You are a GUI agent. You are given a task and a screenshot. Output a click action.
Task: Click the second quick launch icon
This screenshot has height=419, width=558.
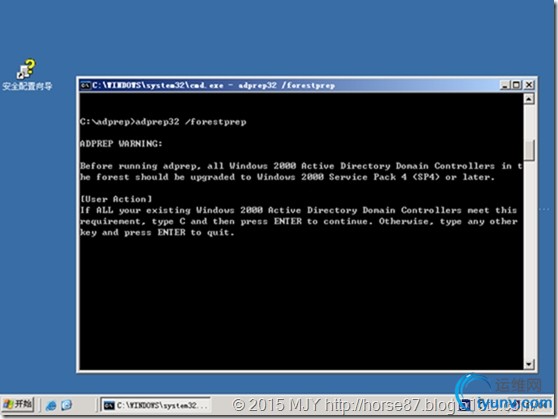click(x=66, y=405)
